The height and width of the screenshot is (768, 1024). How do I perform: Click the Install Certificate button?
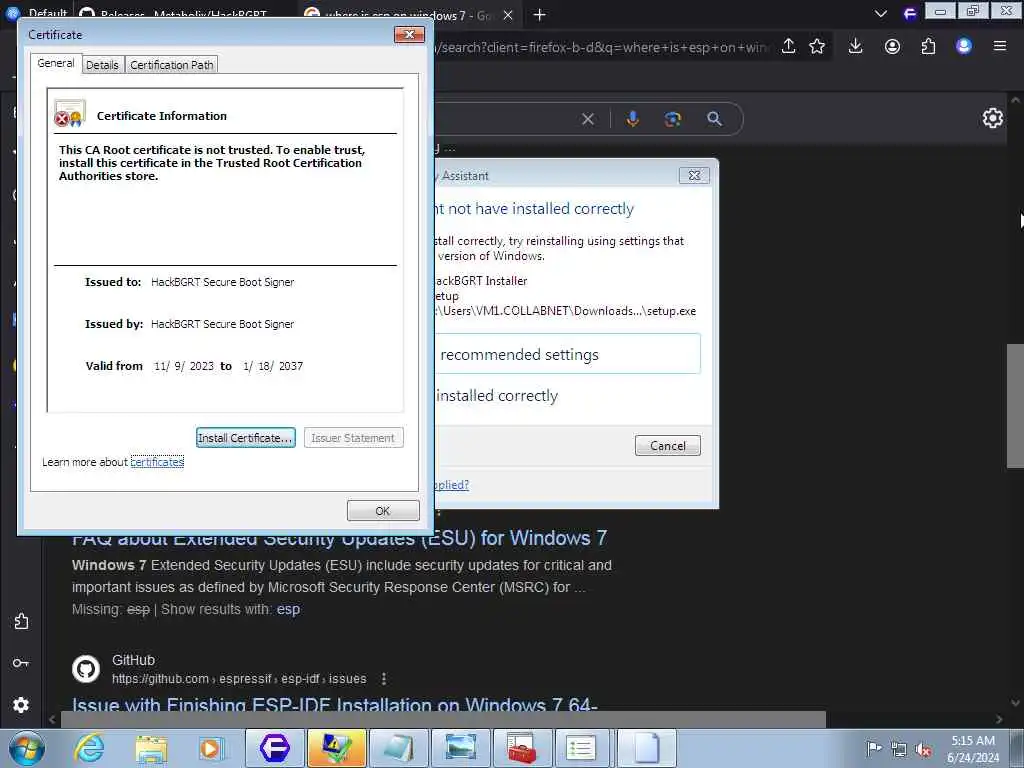(246, 438)
